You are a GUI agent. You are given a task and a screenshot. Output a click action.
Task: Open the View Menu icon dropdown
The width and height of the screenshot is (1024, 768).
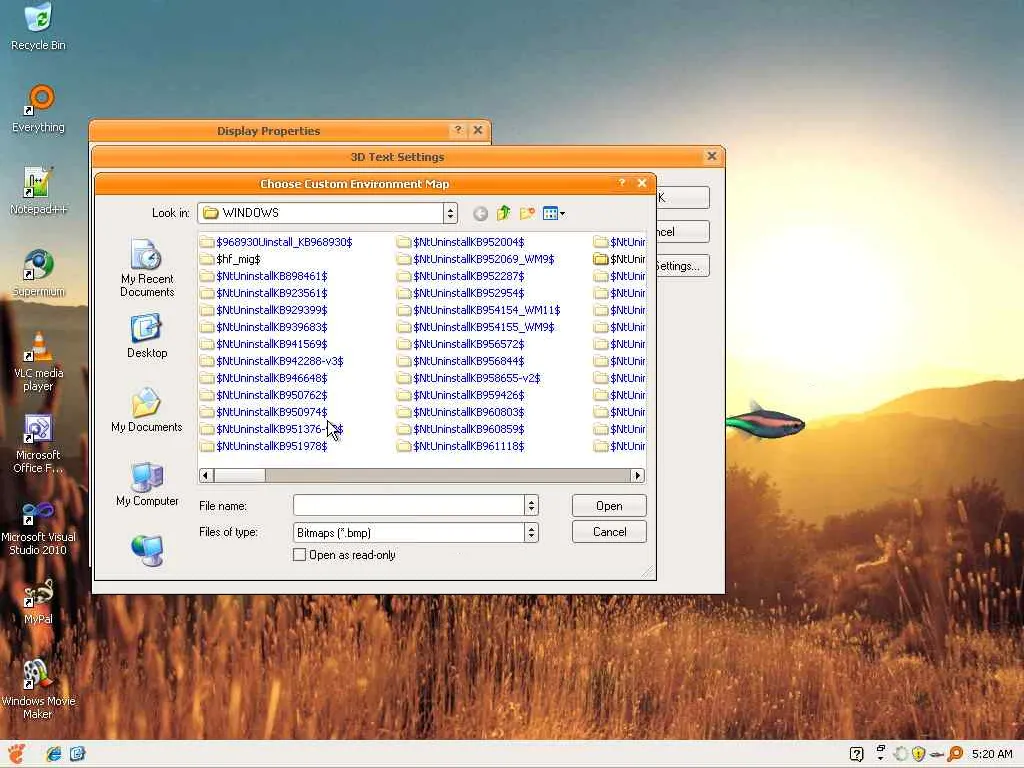pos(554,213)
